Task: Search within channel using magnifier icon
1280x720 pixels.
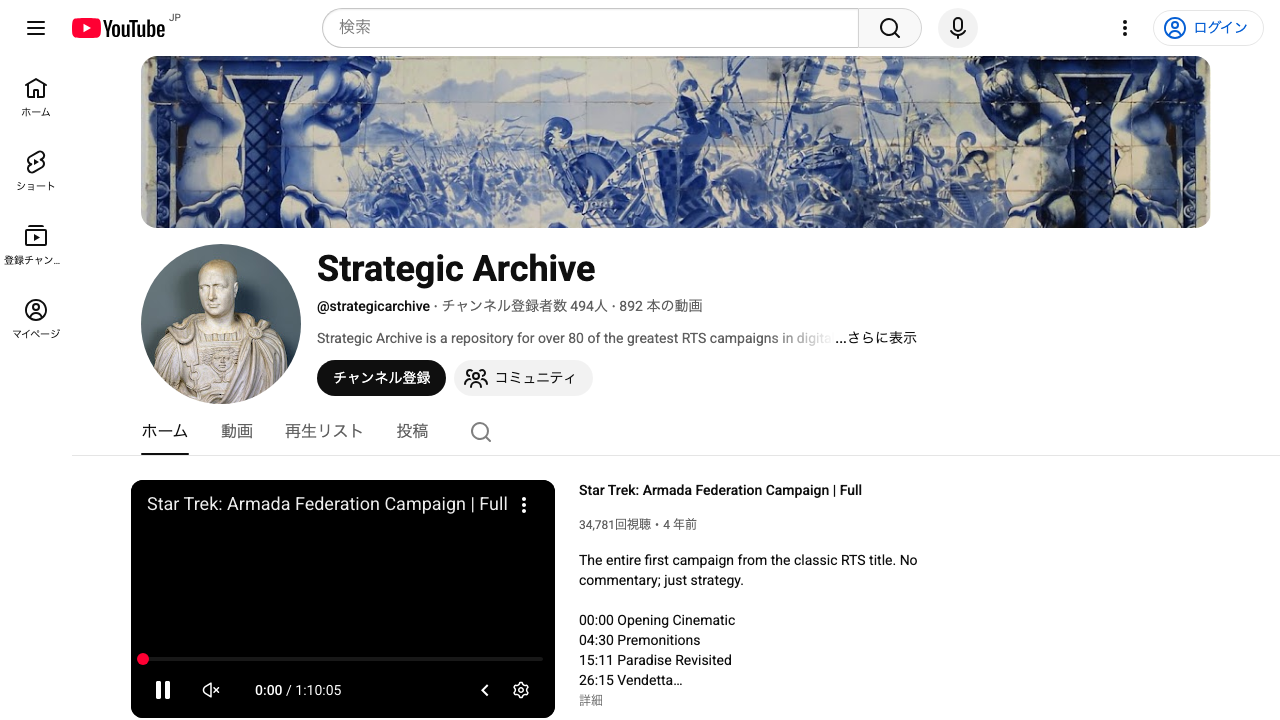Action: click(481, 432)
